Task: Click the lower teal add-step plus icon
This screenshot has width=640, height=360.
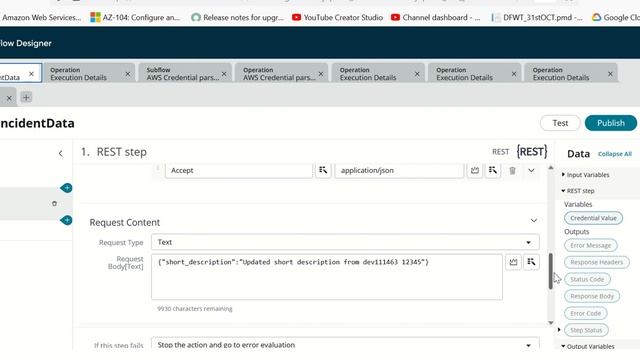Action: coord(66,220)
